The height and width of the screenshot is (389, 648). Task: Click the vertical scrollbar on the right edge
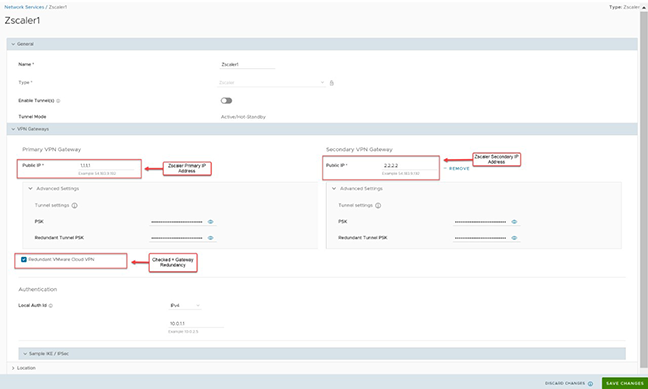(644, 190)
